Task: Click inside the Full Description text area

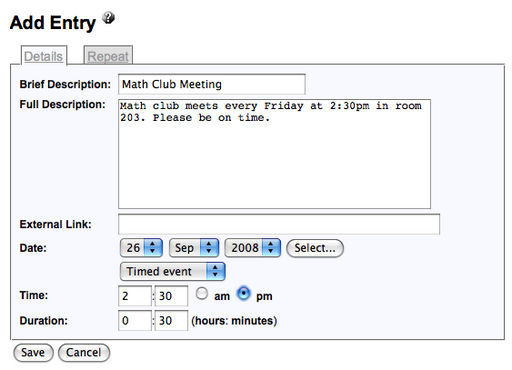Action: [x=274, y=154]
